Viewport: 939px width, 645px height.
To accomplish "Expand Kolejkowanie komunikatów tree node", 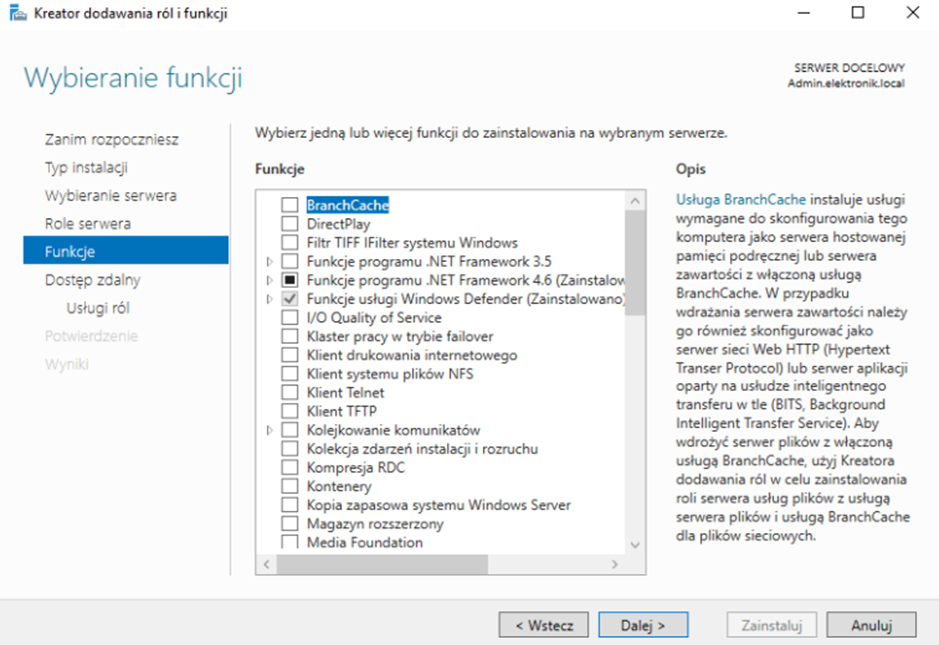I will pyautogui.click(x=270, y=430).
